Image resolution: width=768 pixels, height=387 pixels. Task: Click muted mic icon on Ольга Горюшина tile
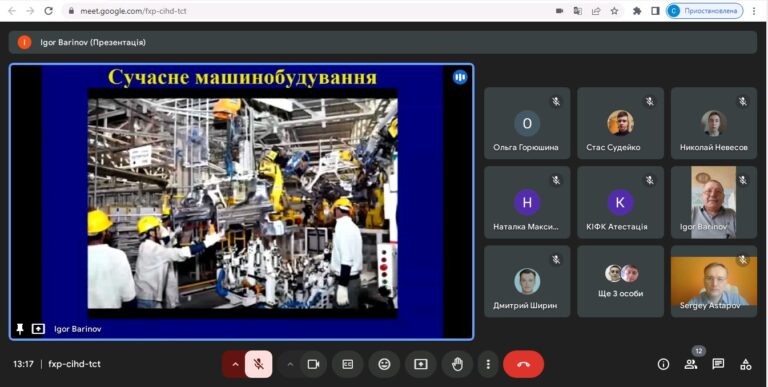point(556,101)
